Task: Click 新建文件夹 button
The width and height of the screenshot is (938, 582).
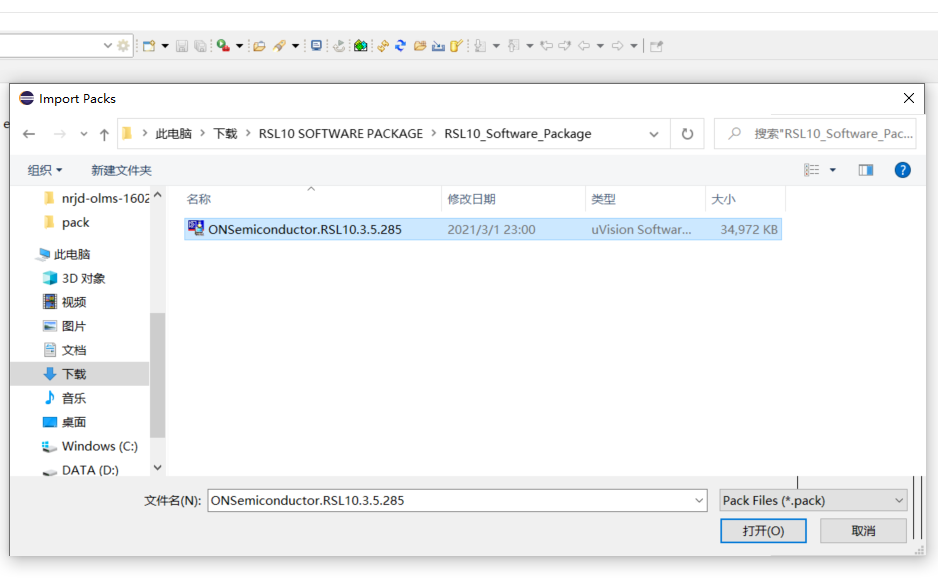Action: point(121,170)
